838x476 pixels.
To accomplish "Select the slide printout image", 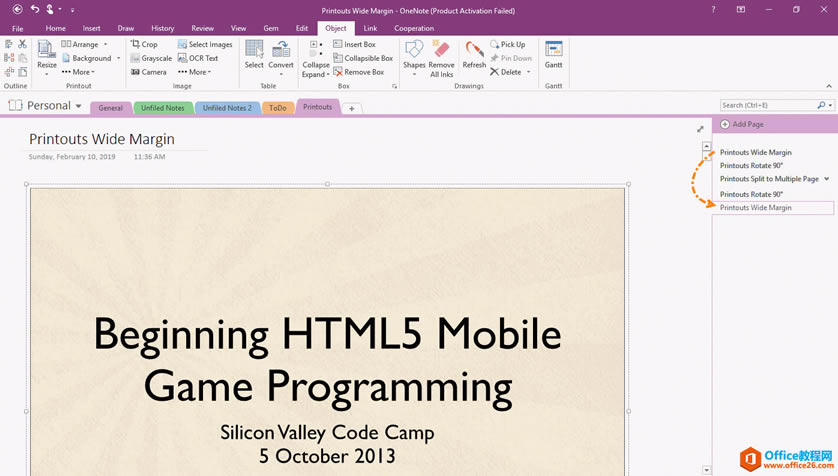I will coord(328,331).
